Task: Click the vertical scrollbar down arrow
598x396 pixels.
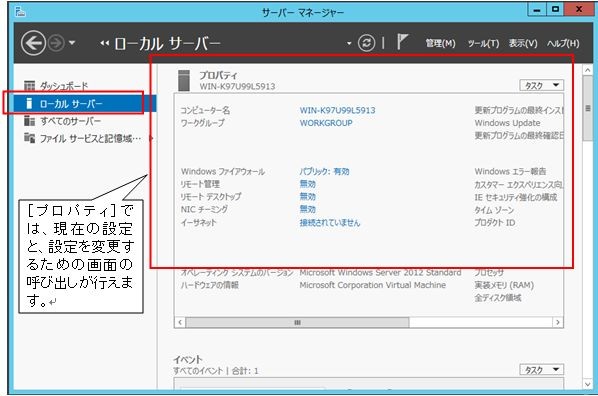Action: [588, 385]
